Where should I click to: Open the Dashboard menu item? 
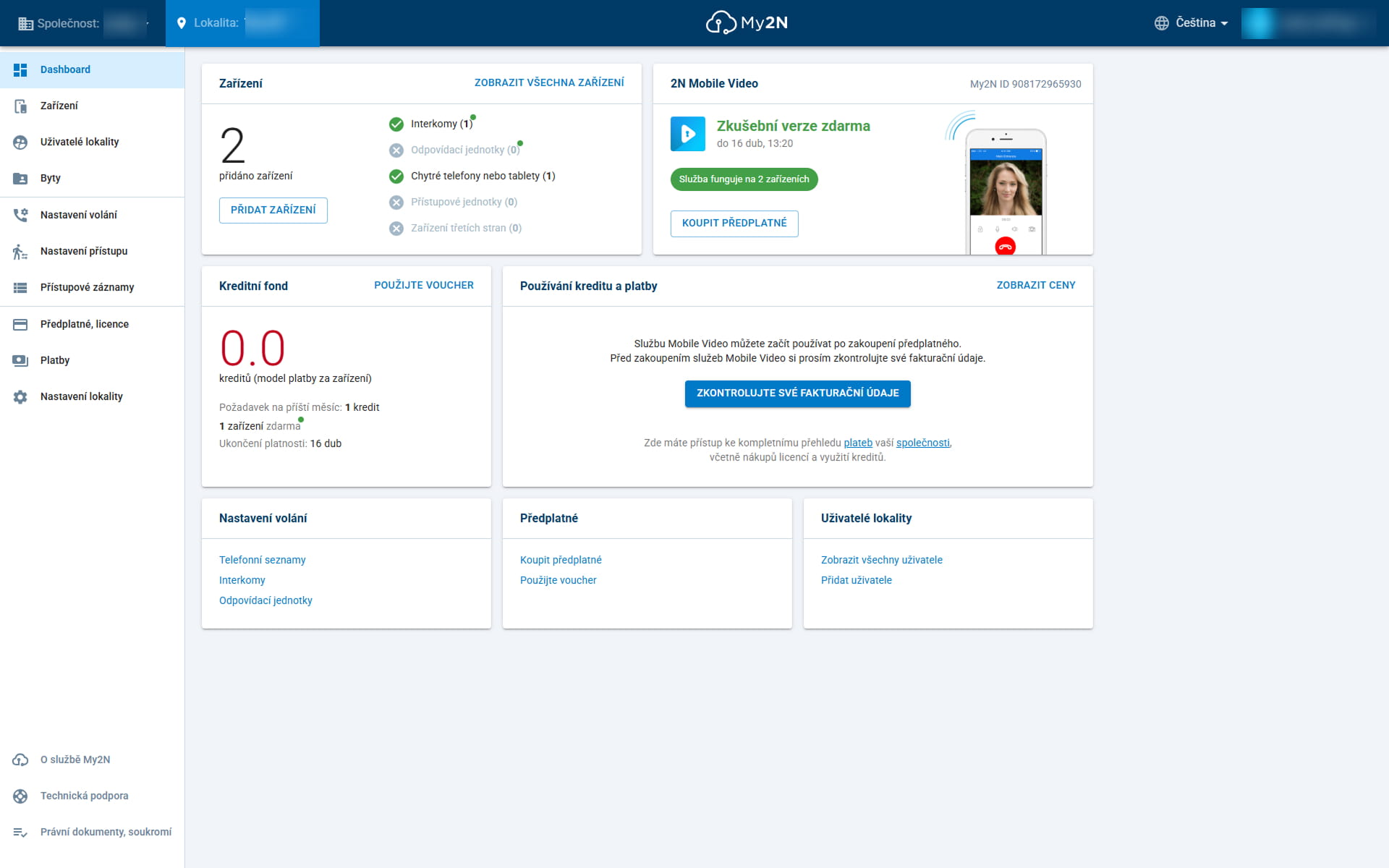tap(92, 69)
